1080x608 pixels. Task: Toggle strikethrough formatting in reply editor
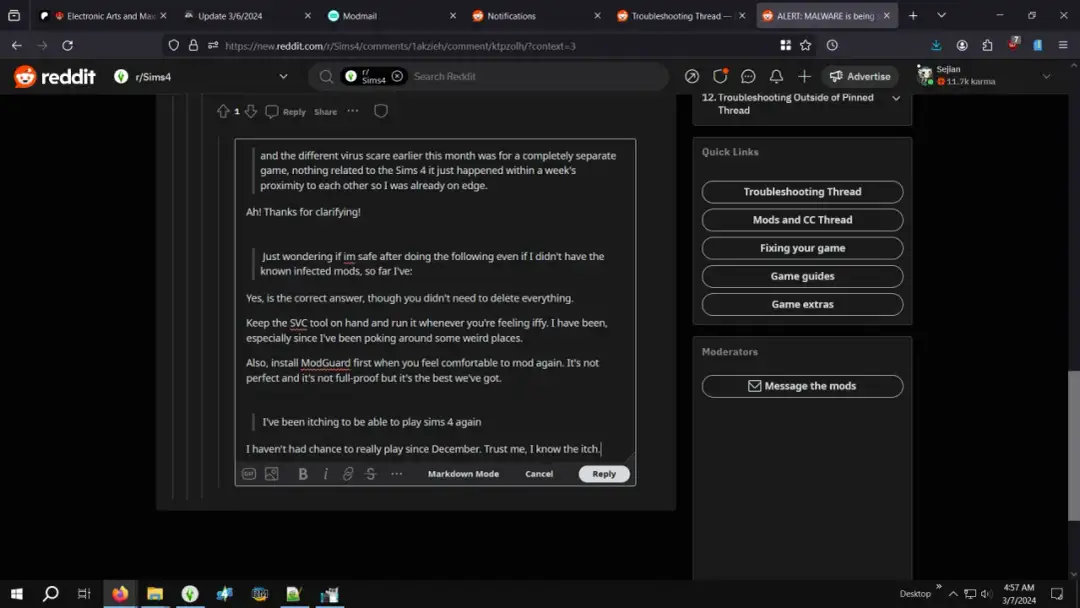tap(371, 474)
